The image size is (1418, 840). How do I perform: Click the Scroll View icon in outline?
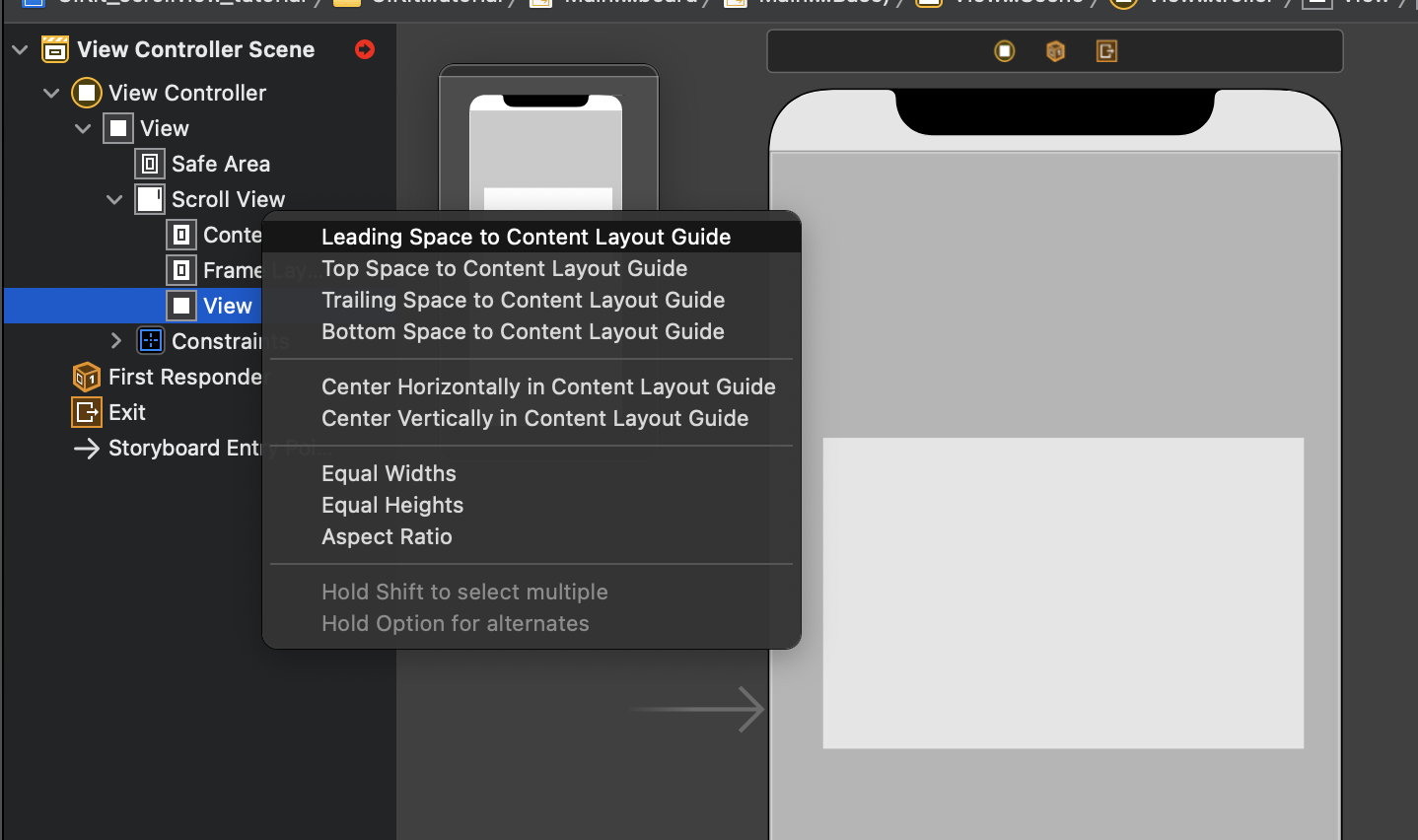point(150,199)
